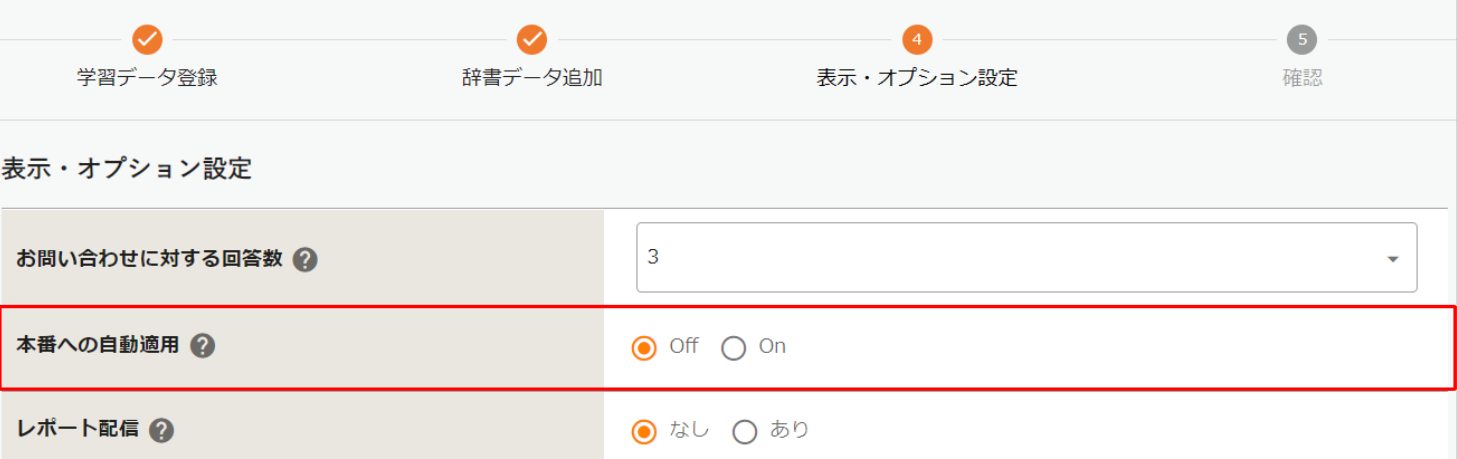Image resolution: width=1457 pixels, height=459 pixels.
Task: Open help icon beside お問い合わせに対する回答数
Action: (306, 260)
